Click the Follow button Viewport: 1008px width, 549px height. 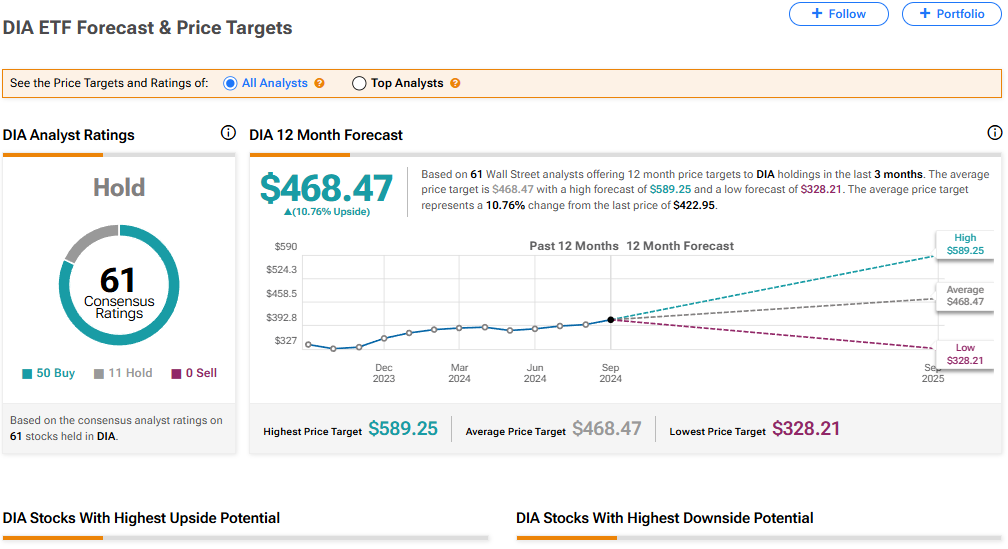(x=838, y=14)
